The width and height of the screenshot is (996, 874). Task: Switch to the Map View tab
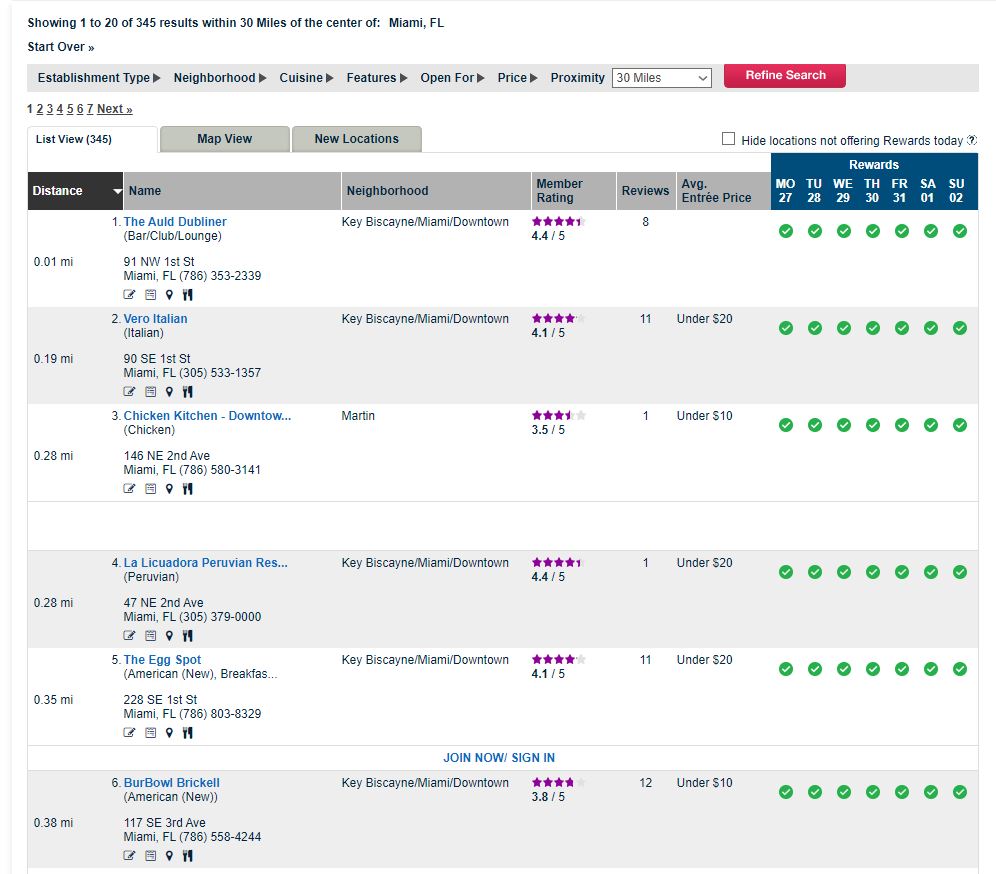pos(225,139)
